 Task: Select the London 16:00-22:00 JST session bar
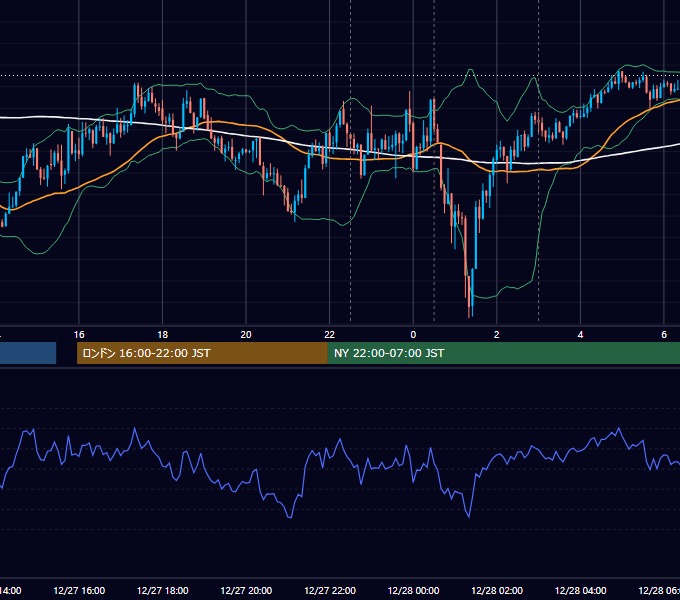[202, 353]
